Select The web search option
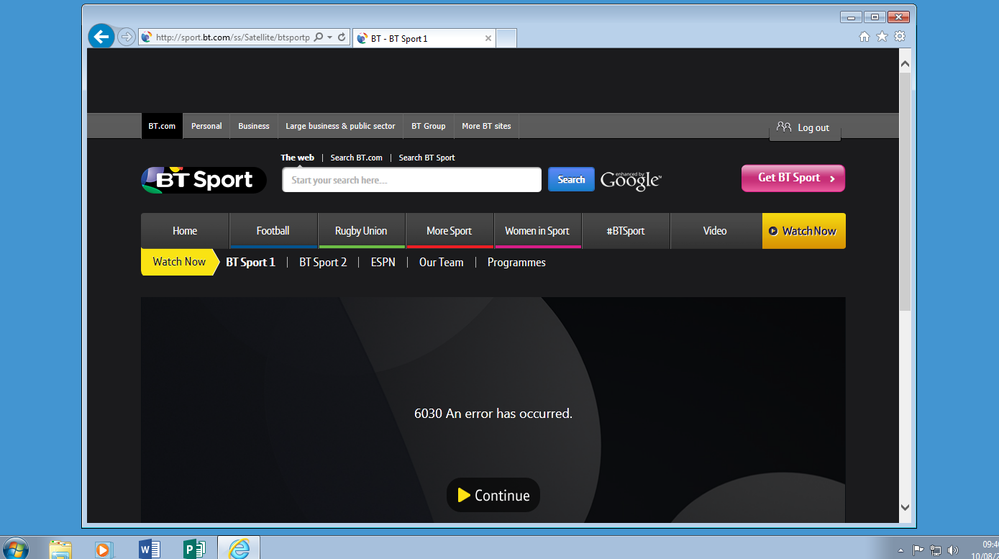The width and height of the screenshot is (999, 559). (298, 157)
